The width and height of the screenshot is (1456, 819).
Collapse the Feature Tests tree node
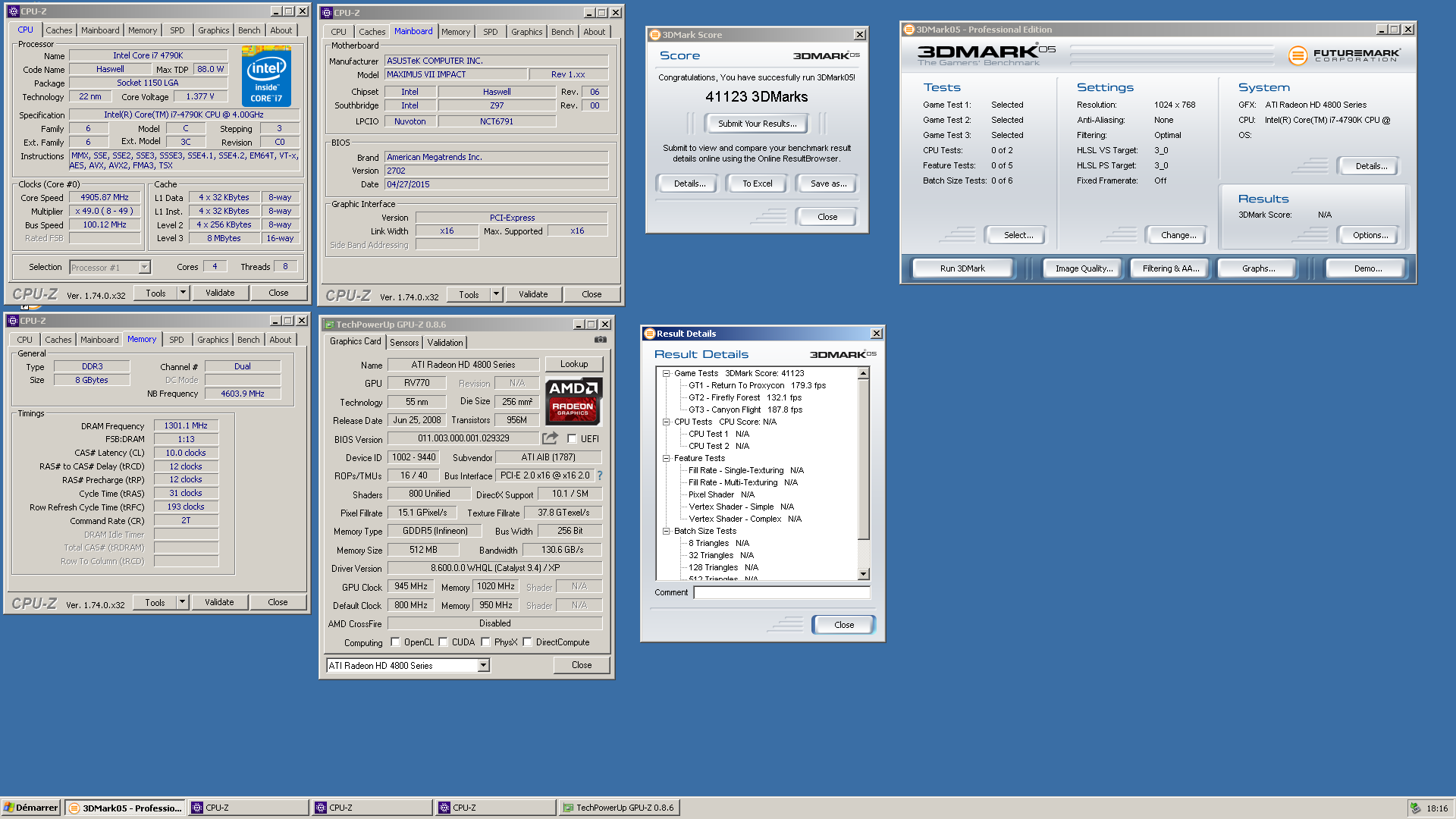coord(666,458)
